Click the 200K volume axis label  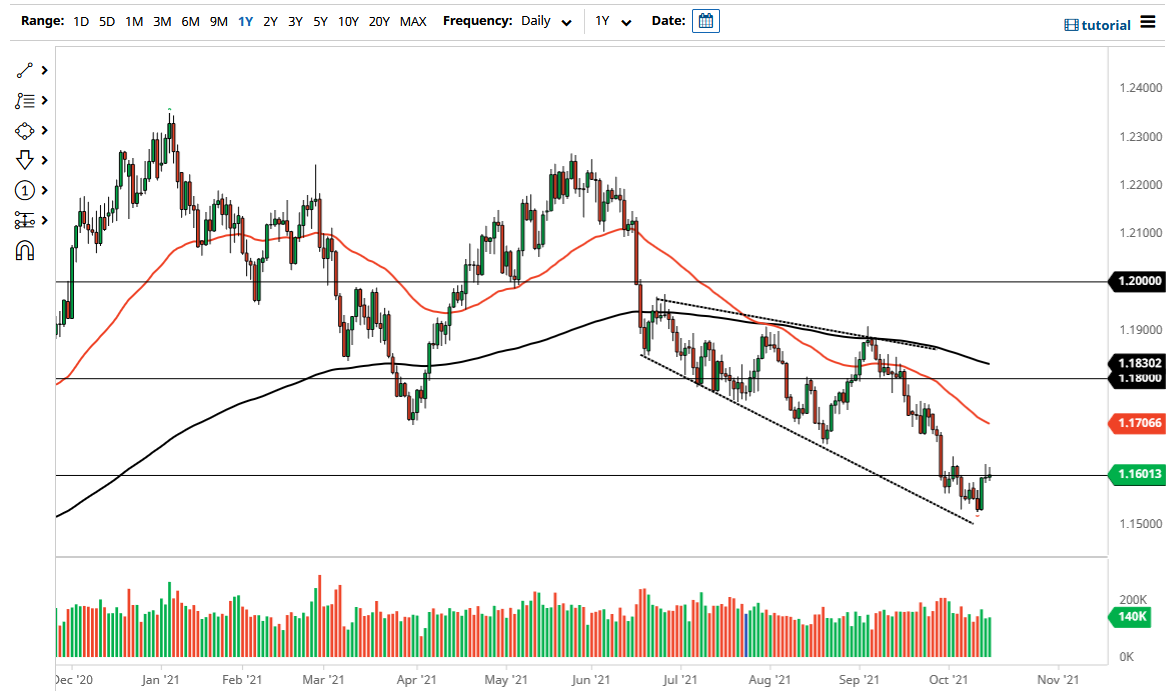click(x=1132, y=600)
